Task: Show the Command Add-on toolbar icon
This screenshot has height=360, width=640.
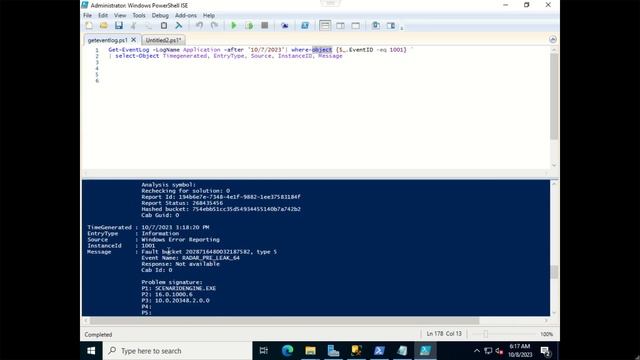Action: [391, 26]
